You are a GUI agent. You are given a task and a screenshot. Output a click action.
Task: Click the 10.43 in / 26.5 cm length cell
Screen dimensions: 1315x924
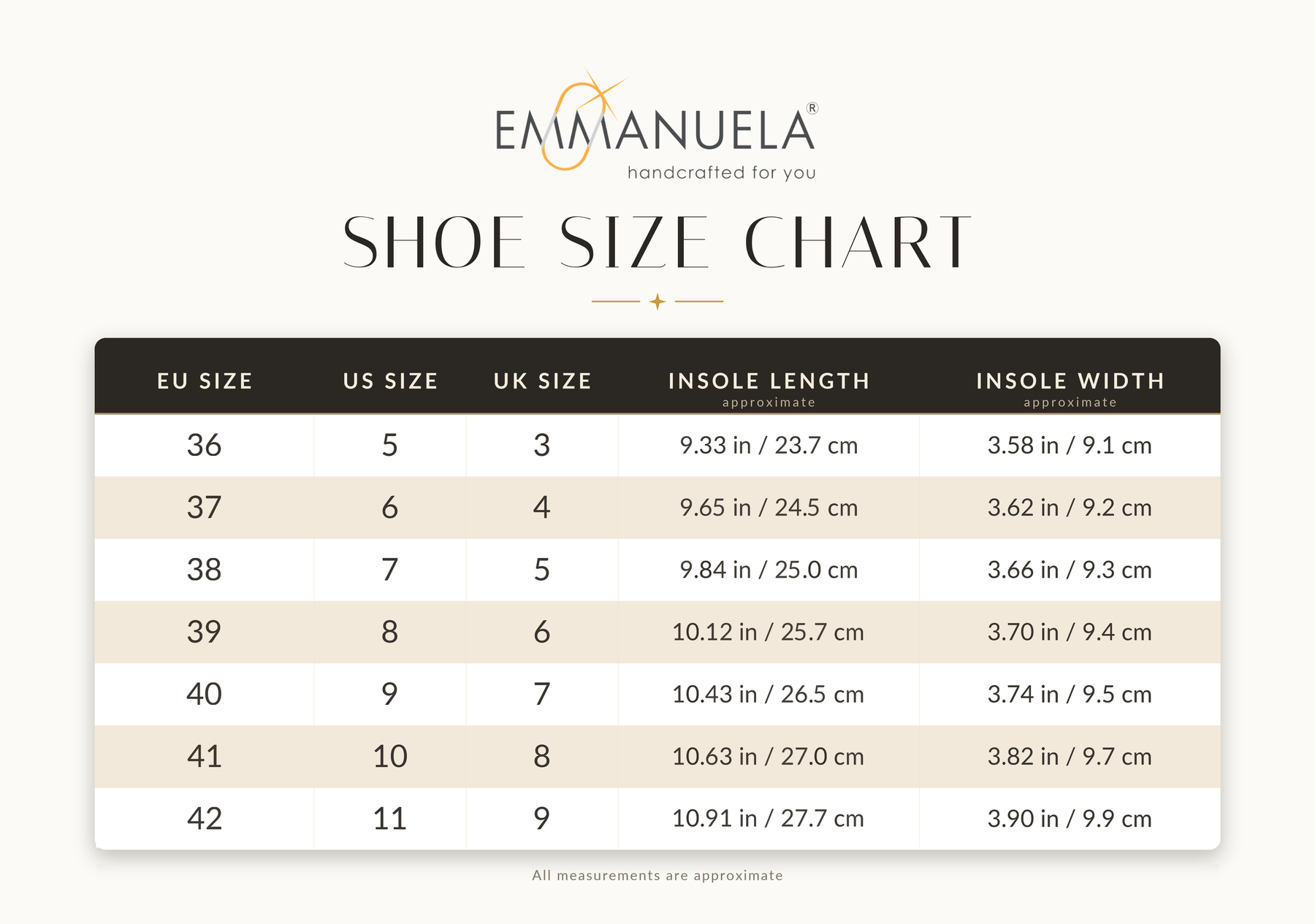(769, 695)
